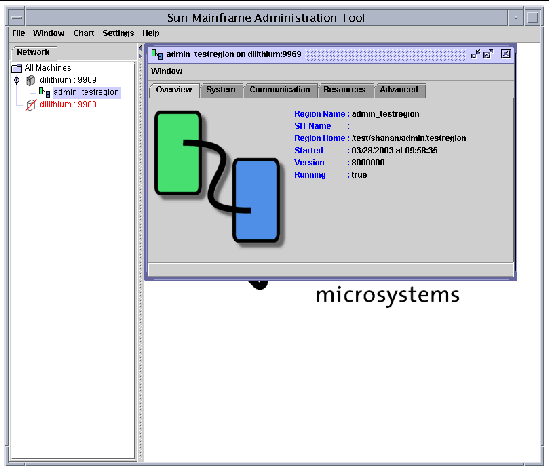This screenshot has height=472, width=549.
Task: Click the Running label
Action: pos(310,175)
